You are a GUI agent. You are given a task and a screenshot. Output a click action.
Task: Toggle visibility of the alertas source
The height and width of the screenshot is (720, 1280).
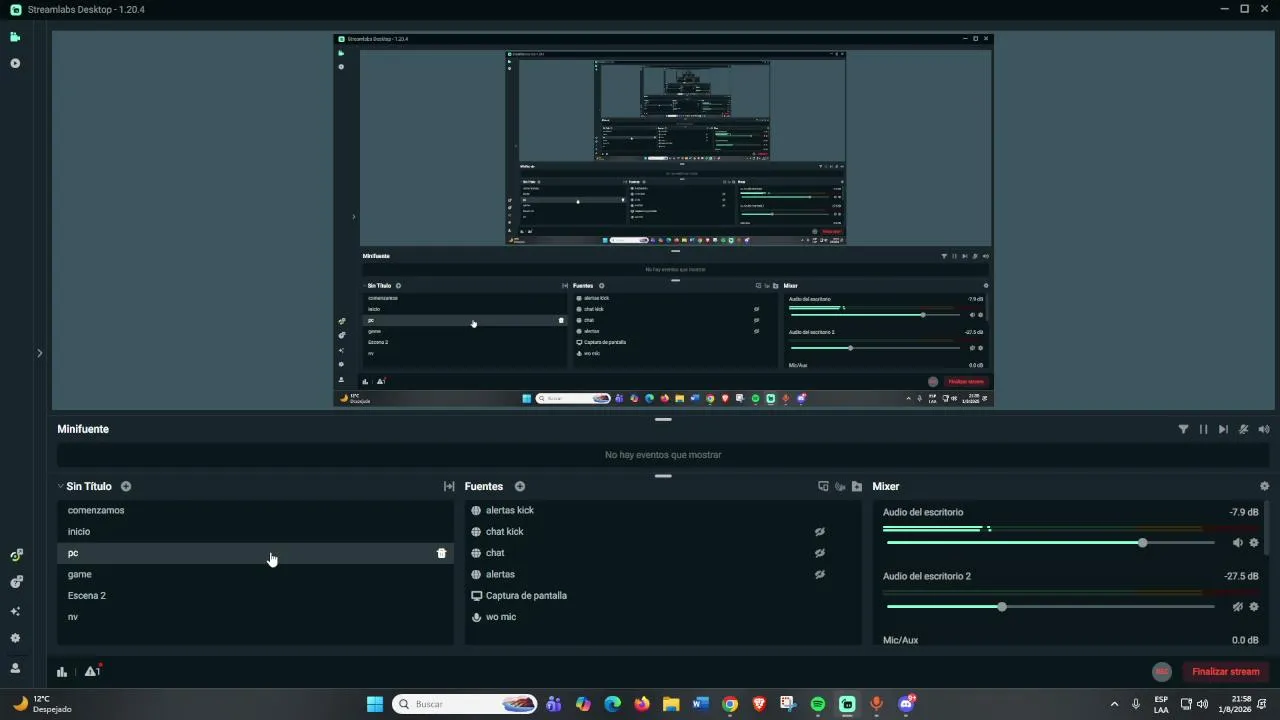click(x=819, y=575)
